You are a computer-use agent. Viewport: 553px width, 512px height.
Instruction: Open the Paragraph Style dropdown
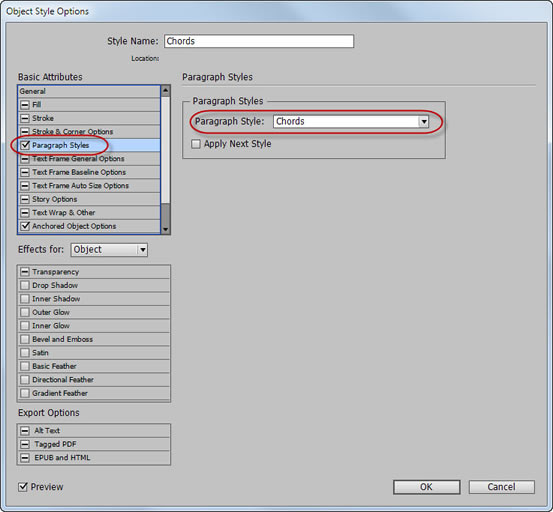coord(424,122)
